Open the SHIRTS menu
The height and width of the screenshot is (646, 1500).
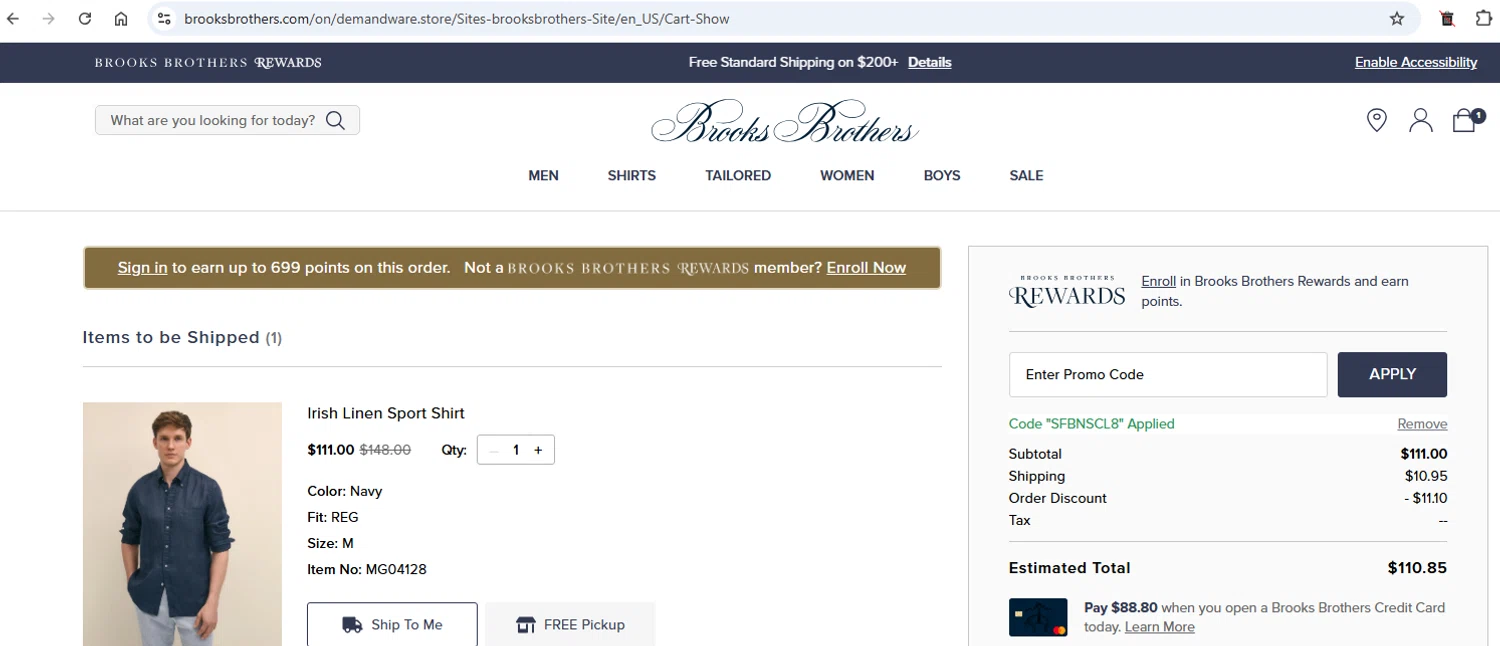632,176
